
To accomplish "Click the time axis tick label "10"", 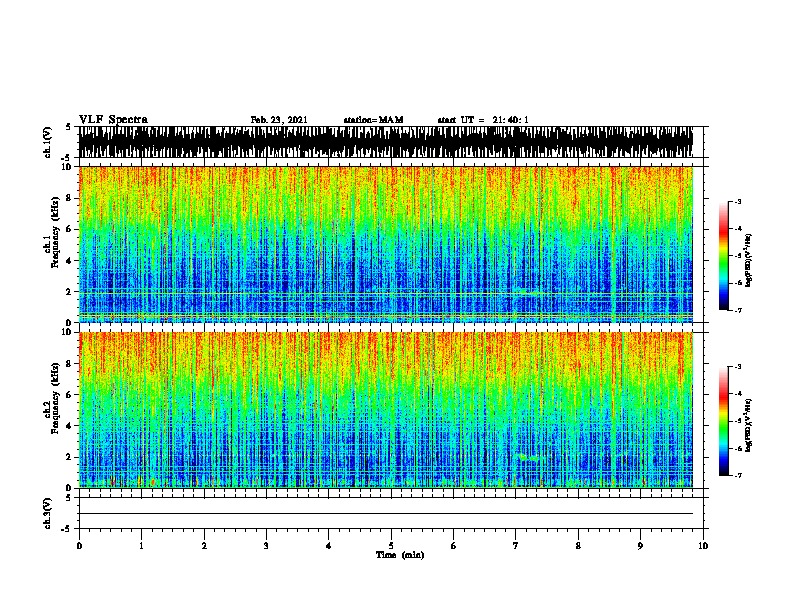I will [x=703, y=546].
